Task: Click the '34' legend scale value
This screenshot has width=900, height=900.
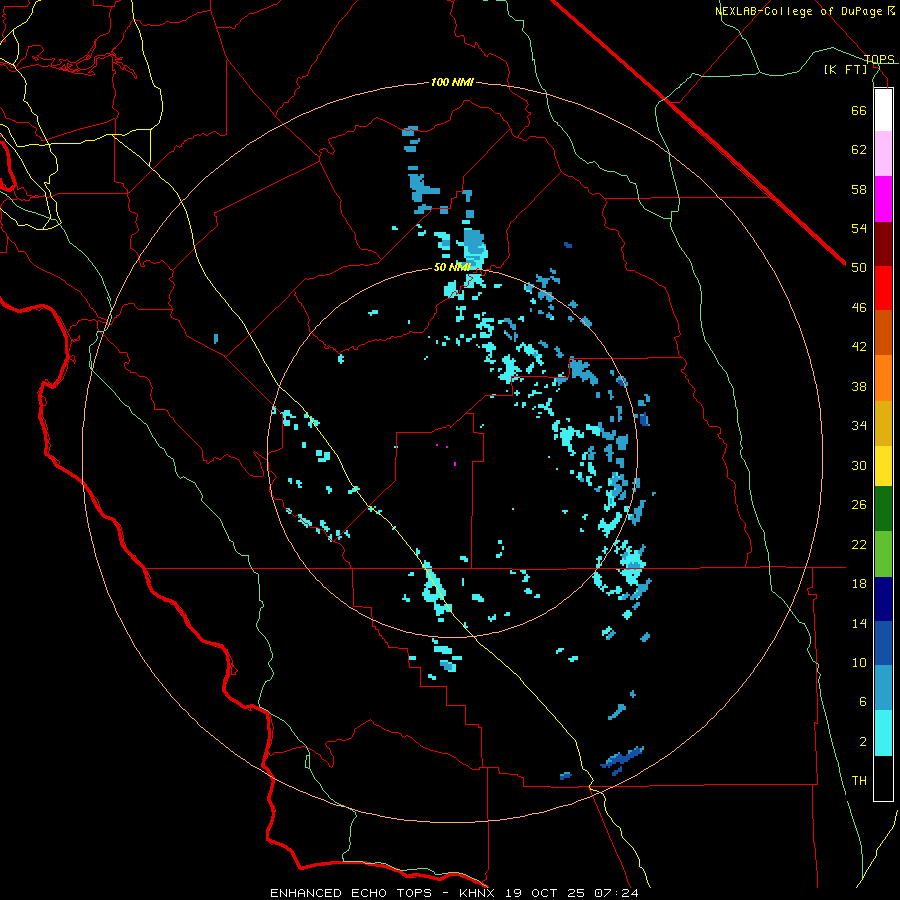Action: pos(859,426)
